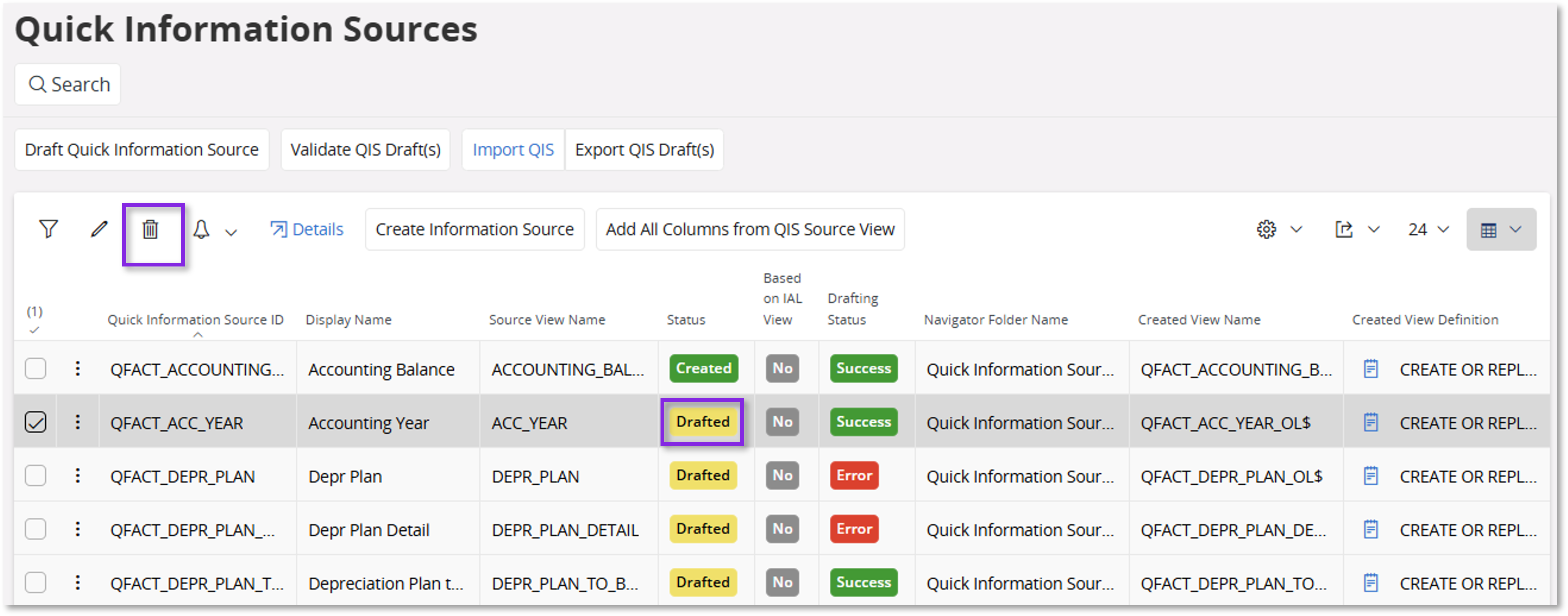
Task: Click Create Information Source button
Action: 474,229
